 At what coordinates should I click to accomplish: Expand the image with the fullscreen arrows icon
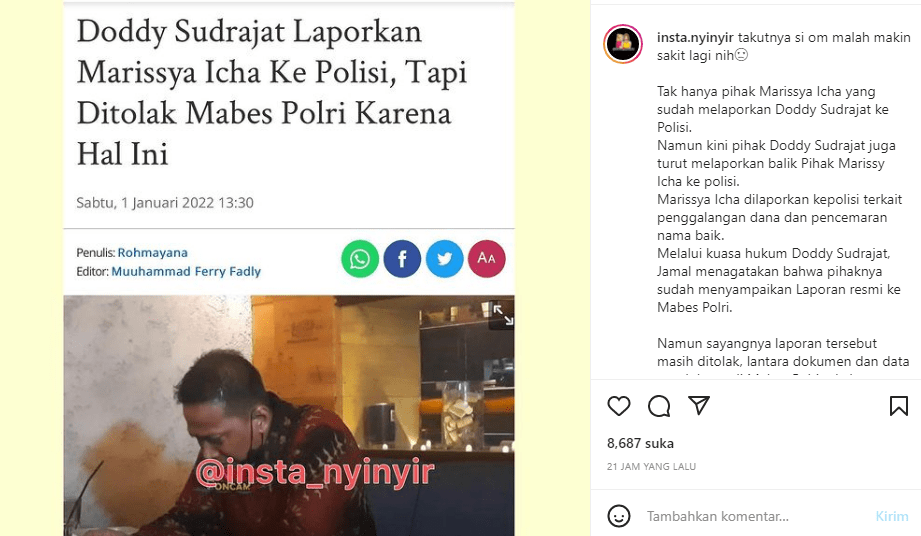[503, 315]
